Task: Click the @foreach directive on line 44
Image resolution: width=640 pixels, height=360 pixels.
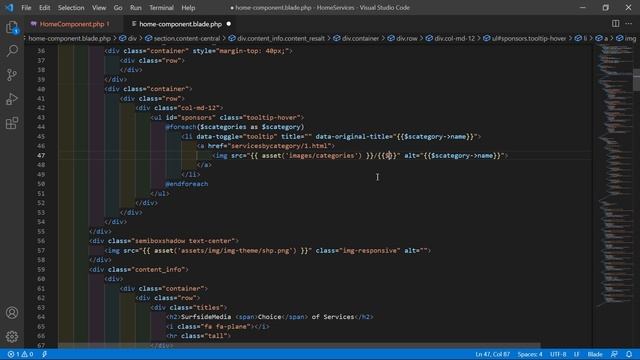Action: pyautogui.click(x=181, y=127)
